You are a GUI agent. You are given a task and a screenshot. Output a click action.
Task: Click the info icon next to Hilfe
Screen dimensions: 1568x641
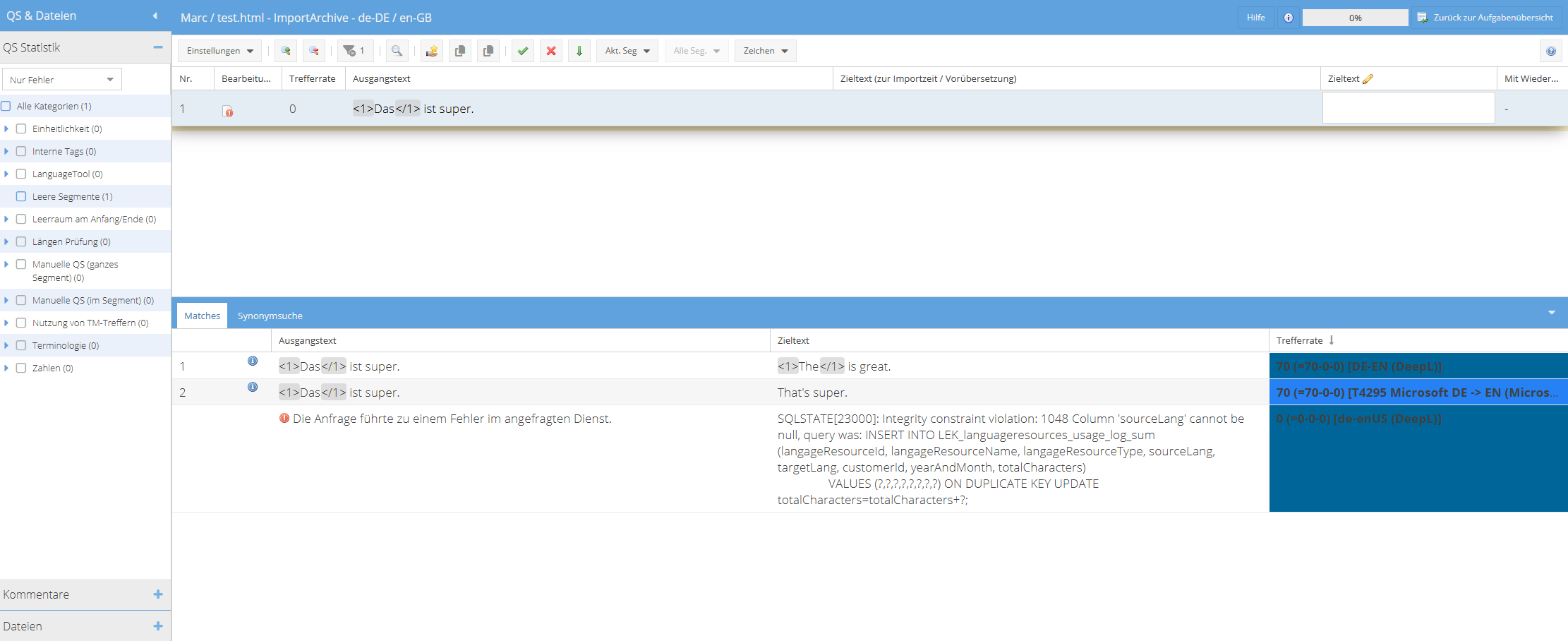tap(1288, 18)
